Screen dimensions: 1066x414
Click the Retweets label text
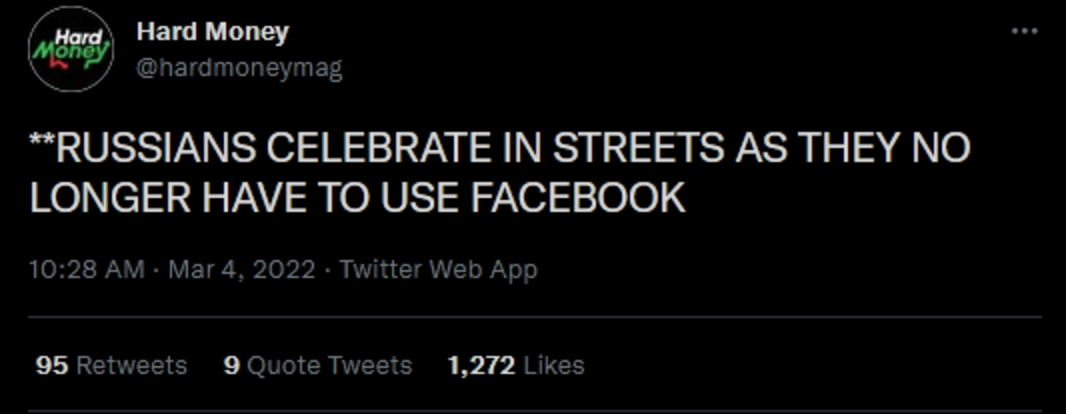(x=132, y=366)
